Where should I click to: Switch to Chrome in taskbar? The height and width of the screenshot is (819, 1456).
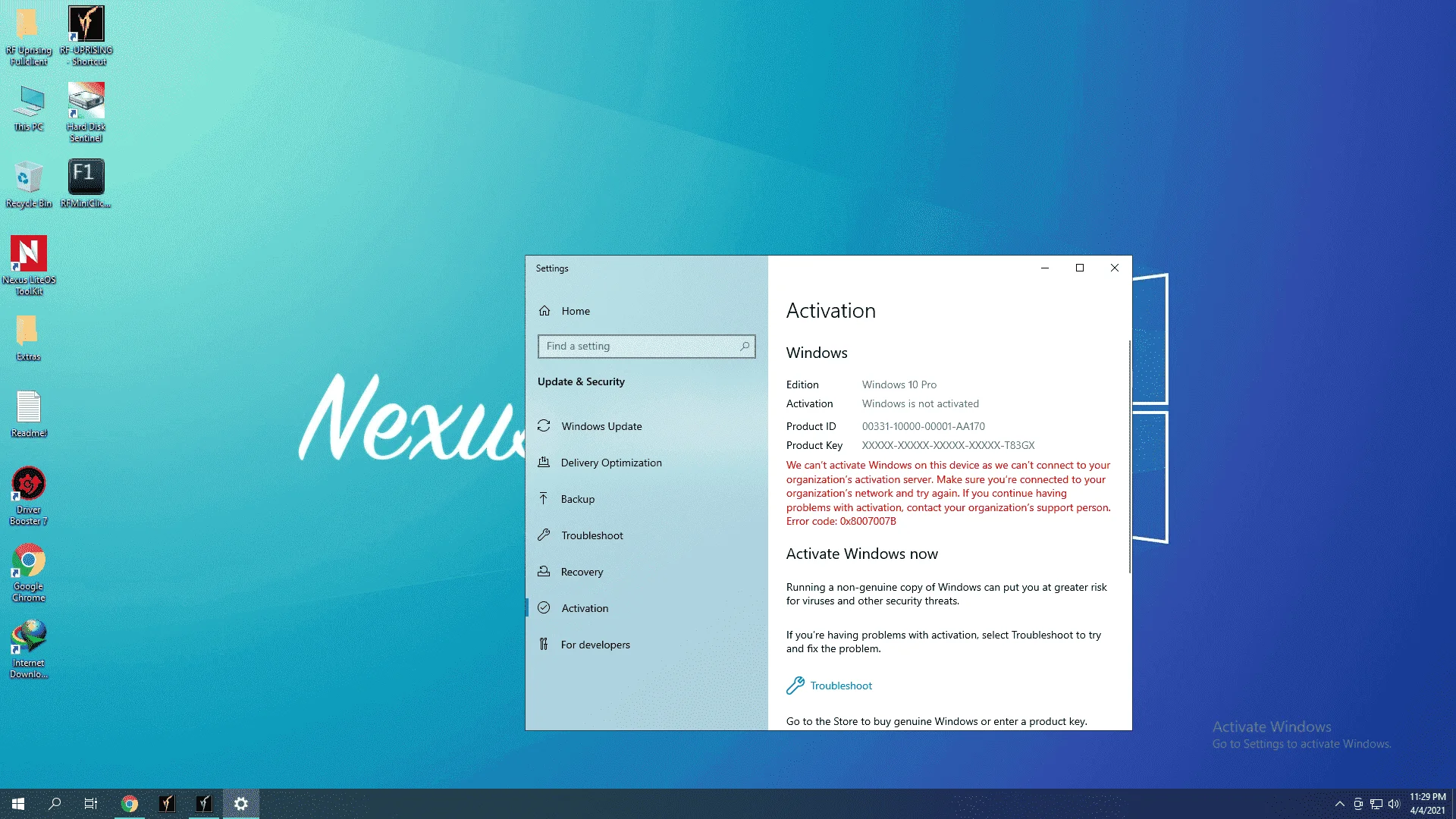tap(130, 804)
